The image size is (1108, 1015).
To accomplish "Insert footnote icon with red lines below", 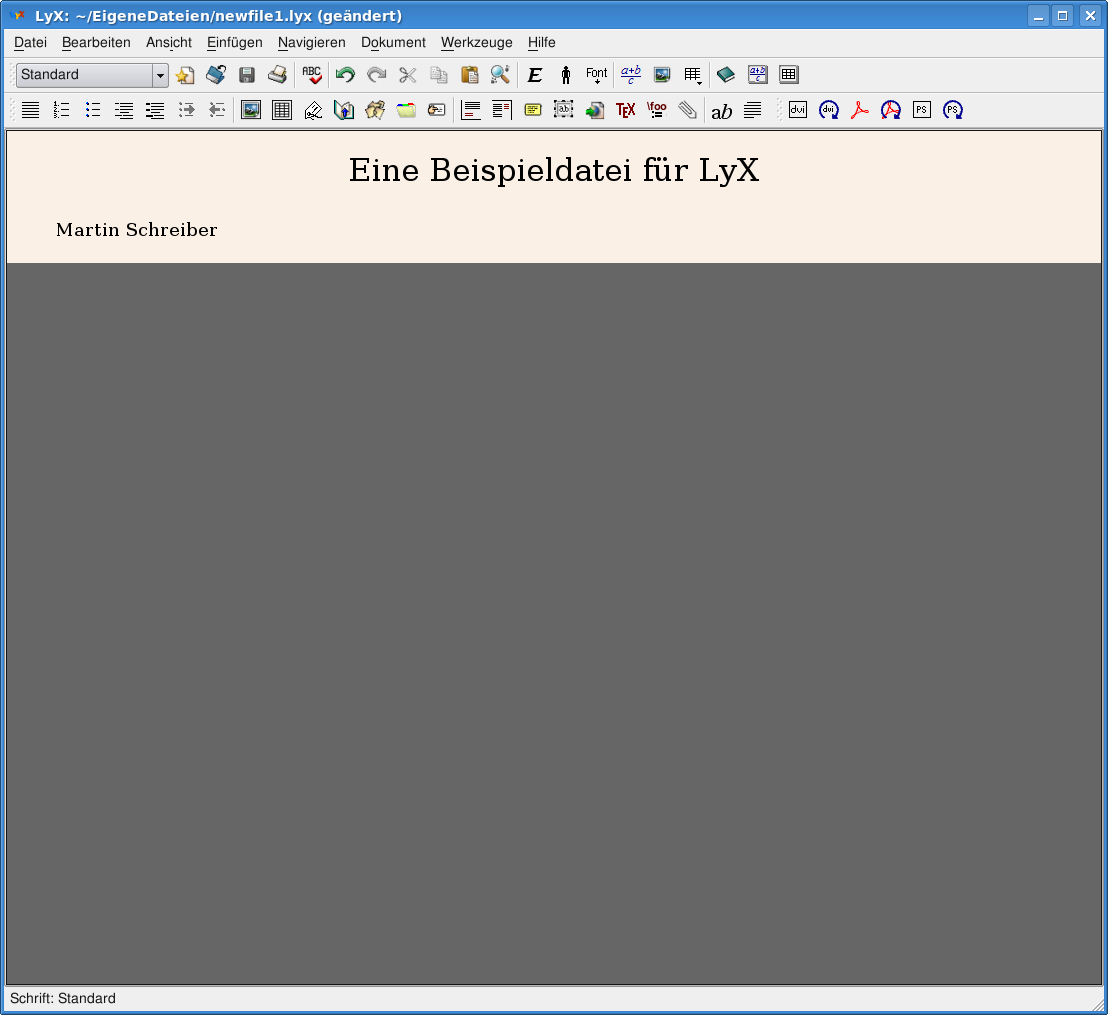I will pyautogui.click(x=471, y=110).
